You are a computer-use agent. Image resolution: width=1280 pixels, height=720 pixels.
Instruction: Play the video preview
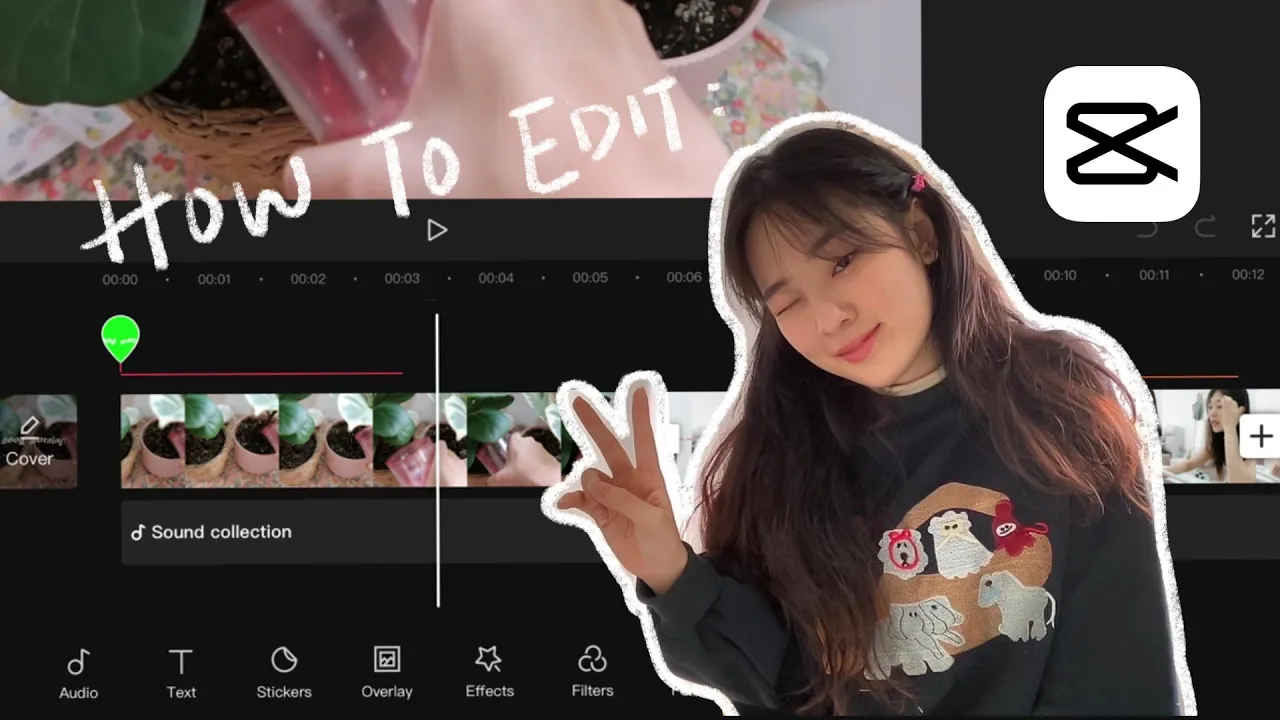click(x=437, y=231)
